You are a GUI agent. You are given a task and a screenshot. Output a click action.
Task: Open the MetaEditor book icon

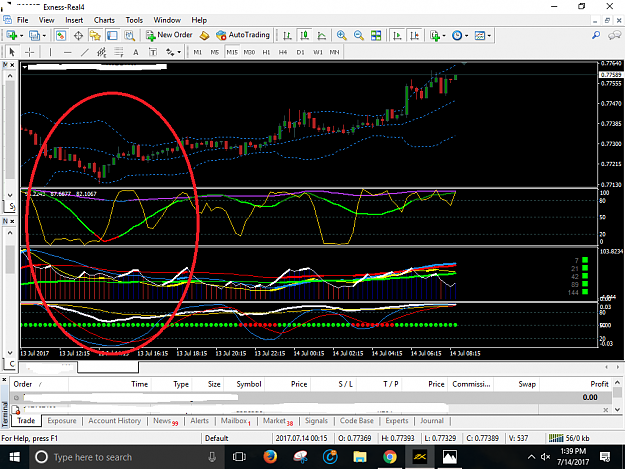click(x=204, y=35)
